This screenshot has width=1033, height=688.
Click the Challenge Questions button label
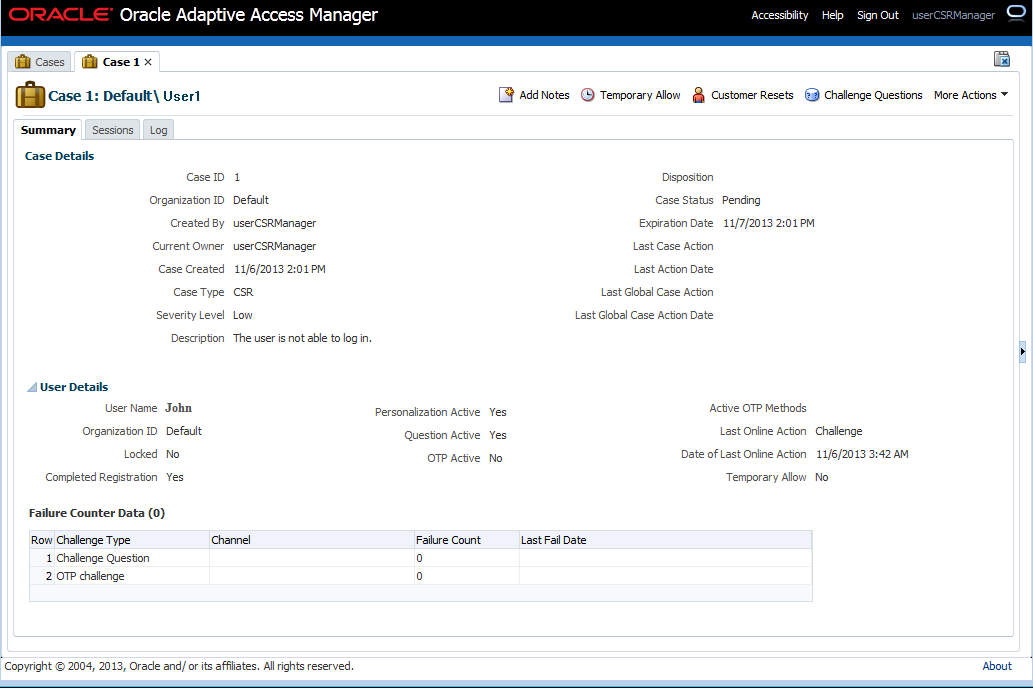click(x=873, y=95)
